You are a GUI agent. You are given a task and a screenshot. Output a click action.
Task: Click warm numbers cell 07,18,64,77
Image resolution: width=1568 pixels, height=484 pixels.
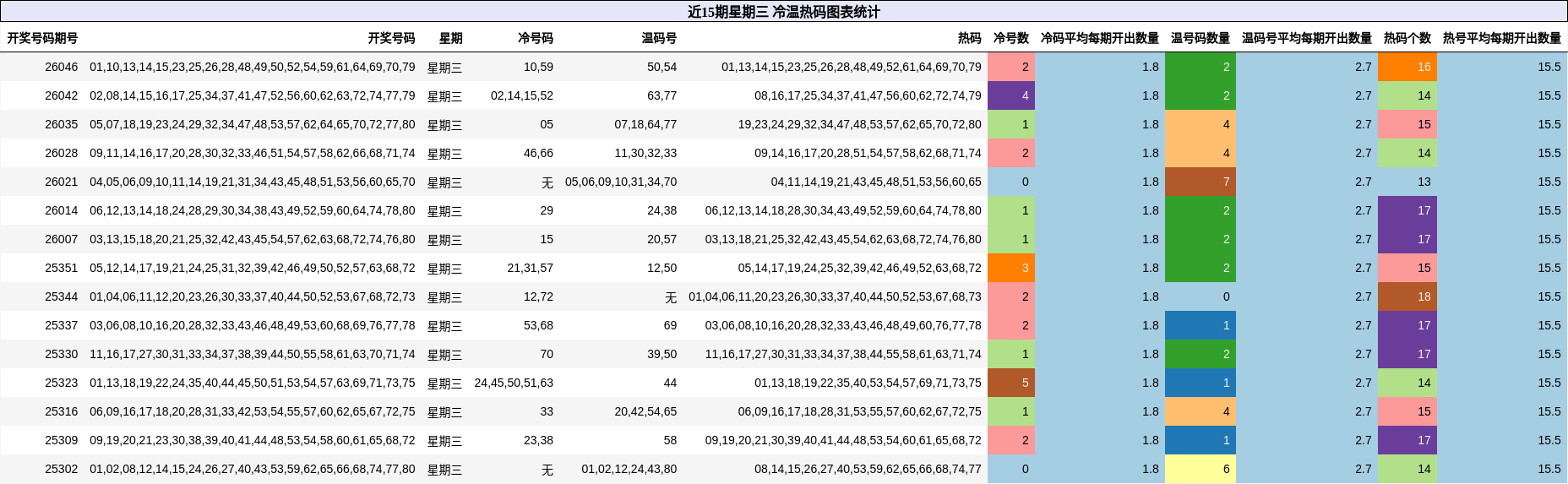coord(645,124)
